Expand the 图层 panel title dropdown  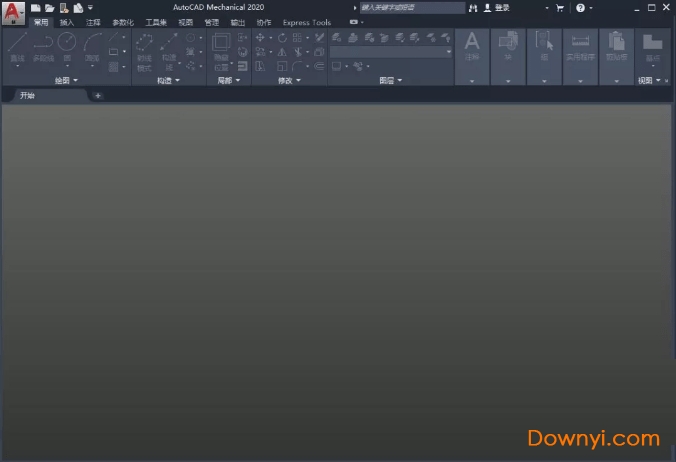click(x=391, y=80)
